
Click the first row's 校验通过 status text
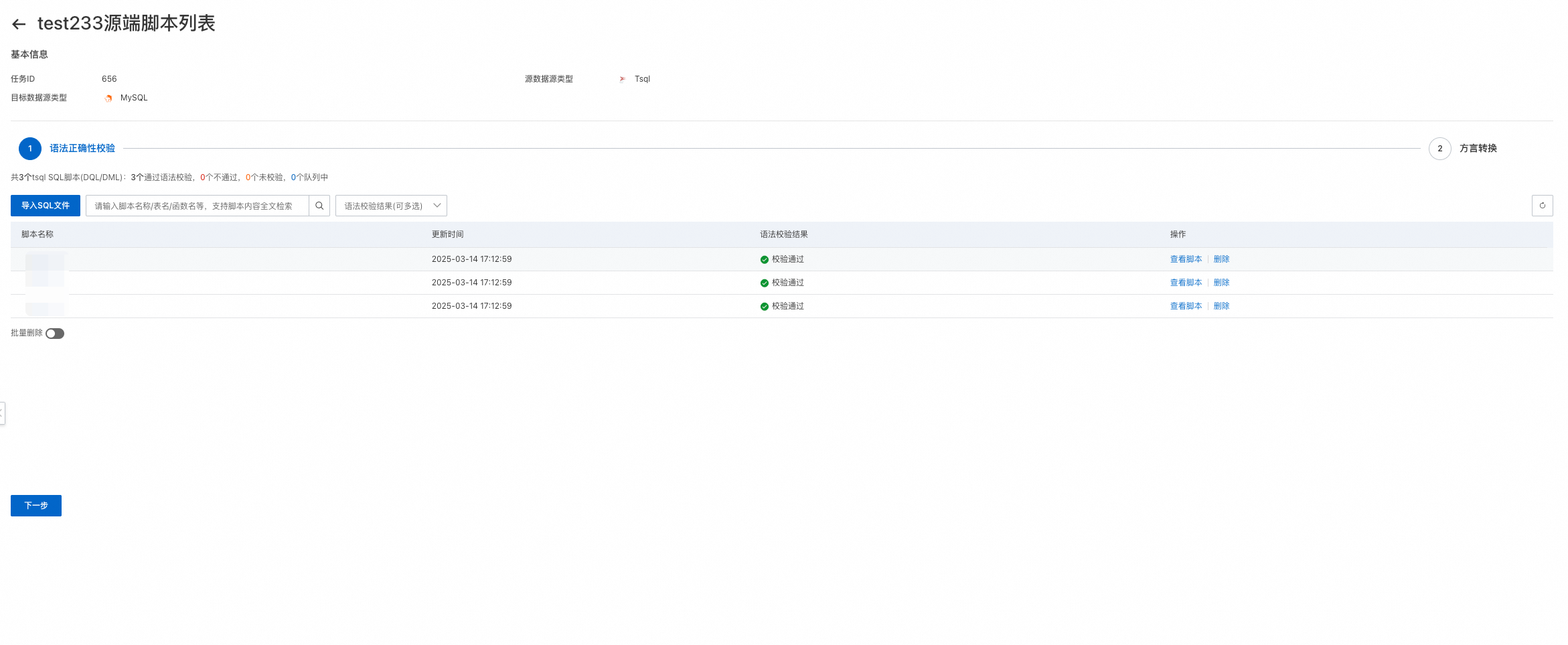(788, 259)
